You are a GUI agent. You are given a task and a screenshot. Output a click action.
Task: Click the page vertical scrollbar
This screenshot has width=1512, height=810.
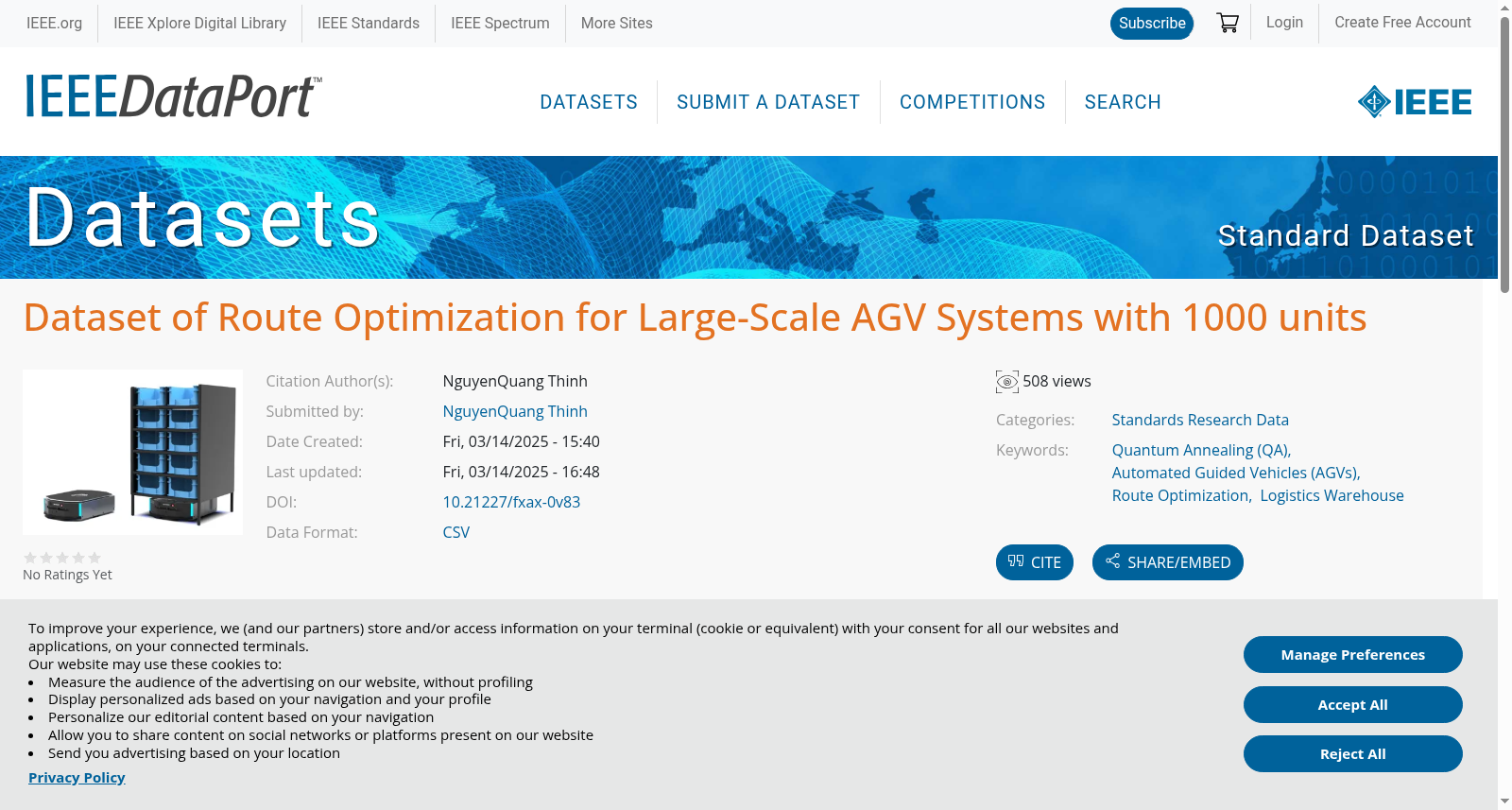click(x=1504, y=156)
